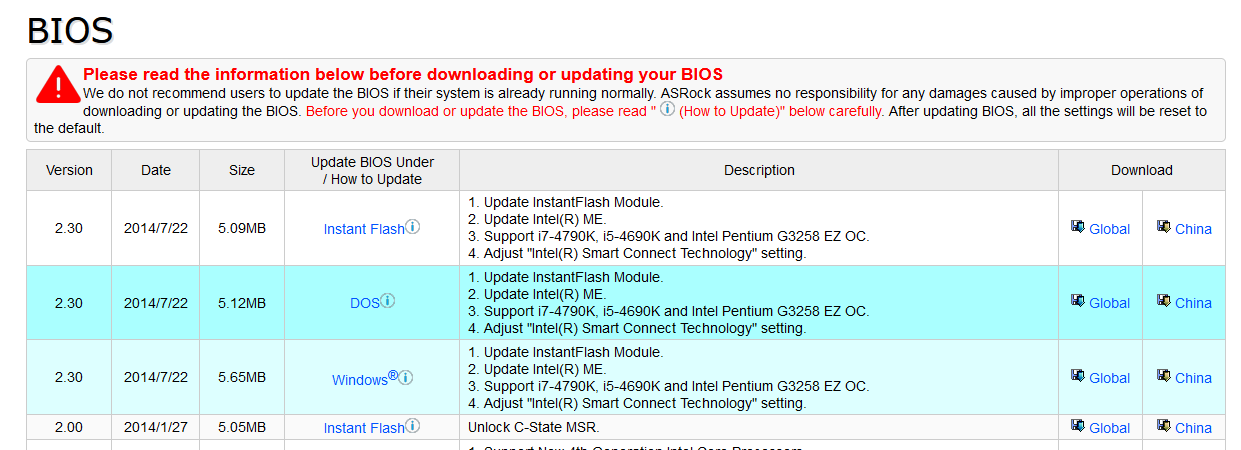
Task: Click the Date column header
Action: pos(156,170)
